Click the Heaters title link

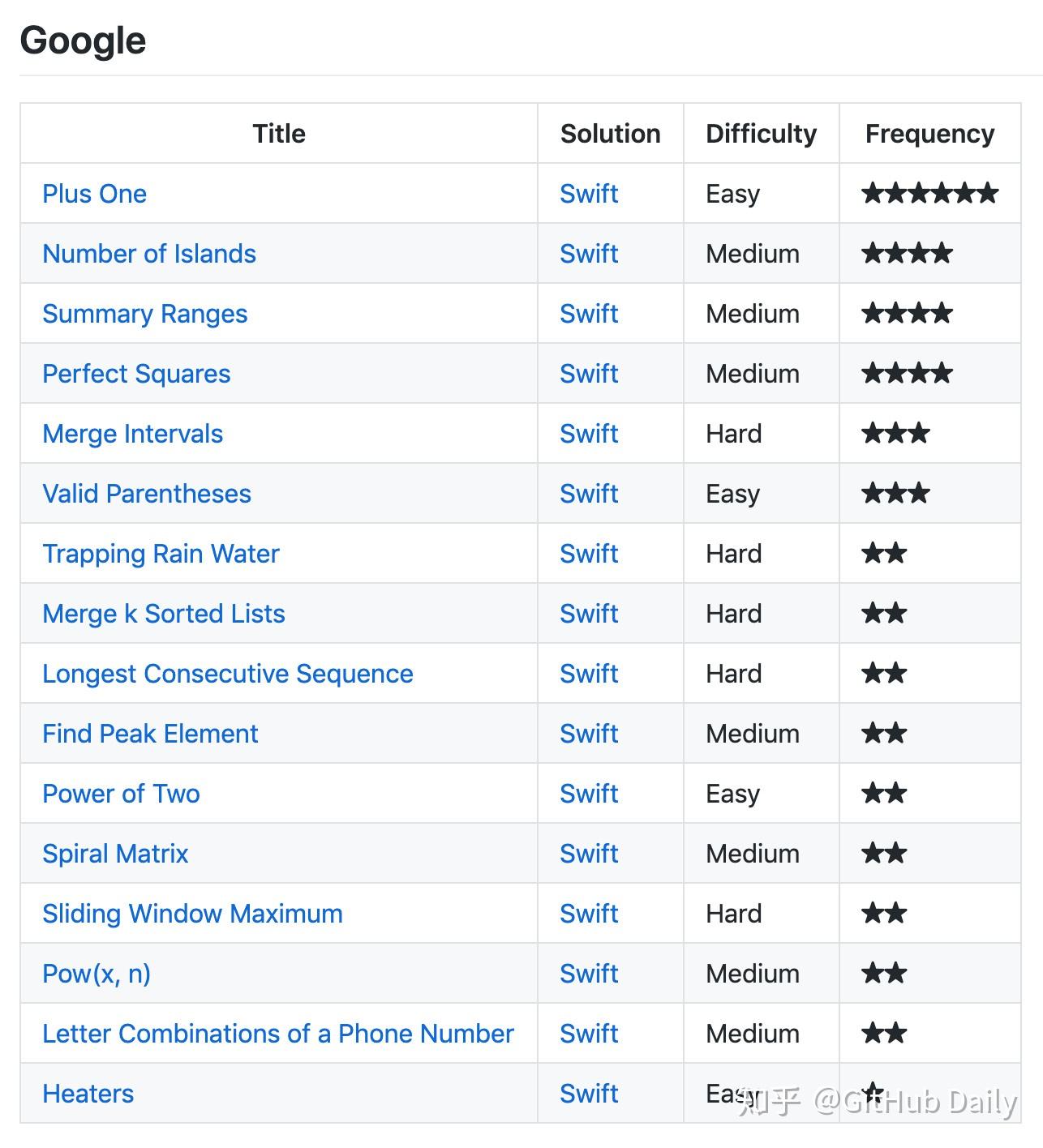pos(88,1094)
